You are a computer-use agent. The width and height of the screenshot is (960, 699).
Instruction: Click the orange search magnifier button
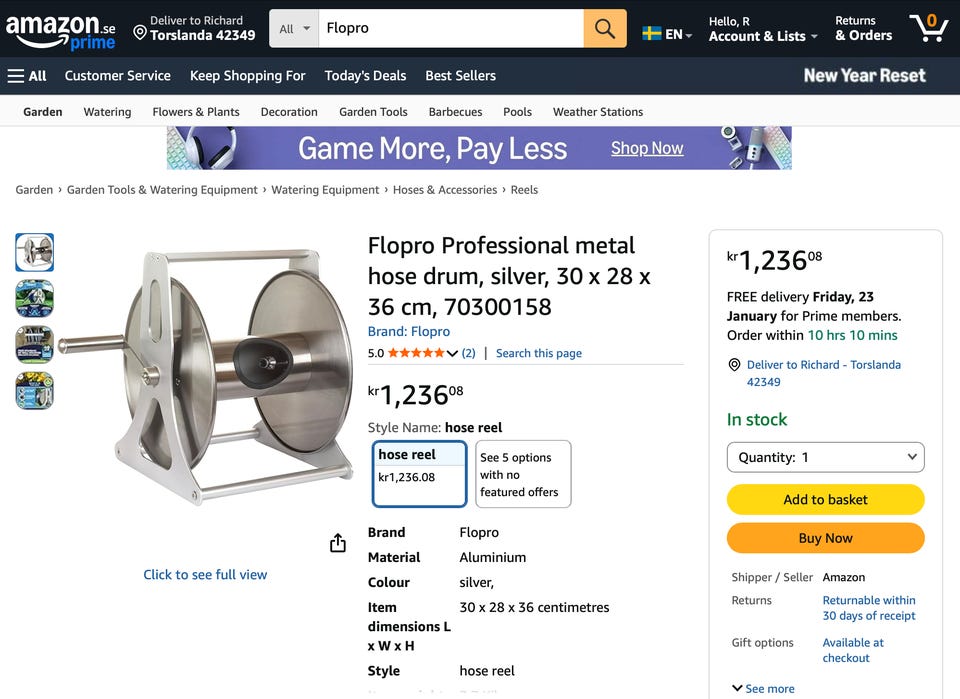[x=605, y=29]
